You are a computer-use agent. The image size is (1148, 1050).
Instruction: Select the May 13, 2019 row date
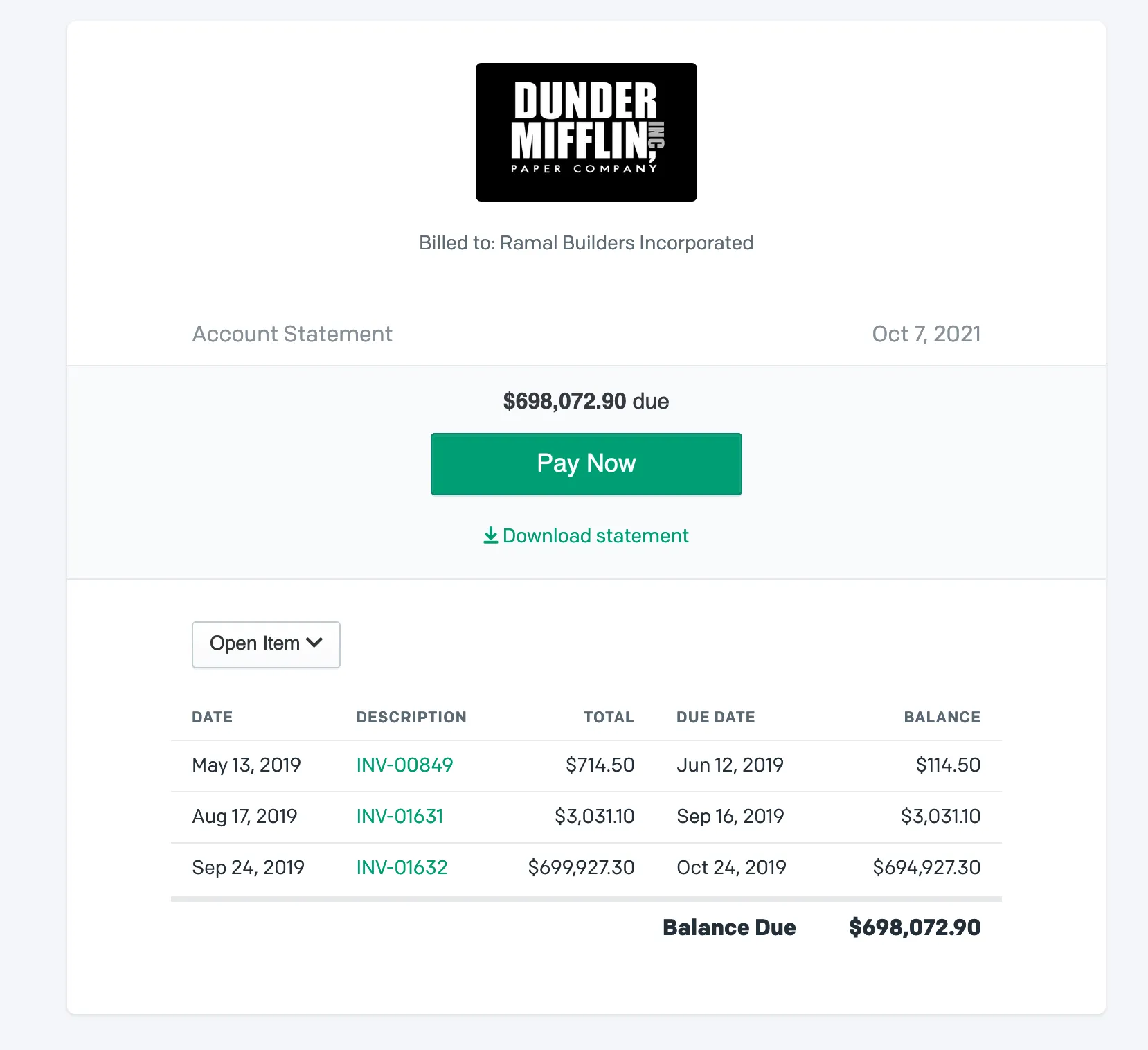click(x=246, y=765)
